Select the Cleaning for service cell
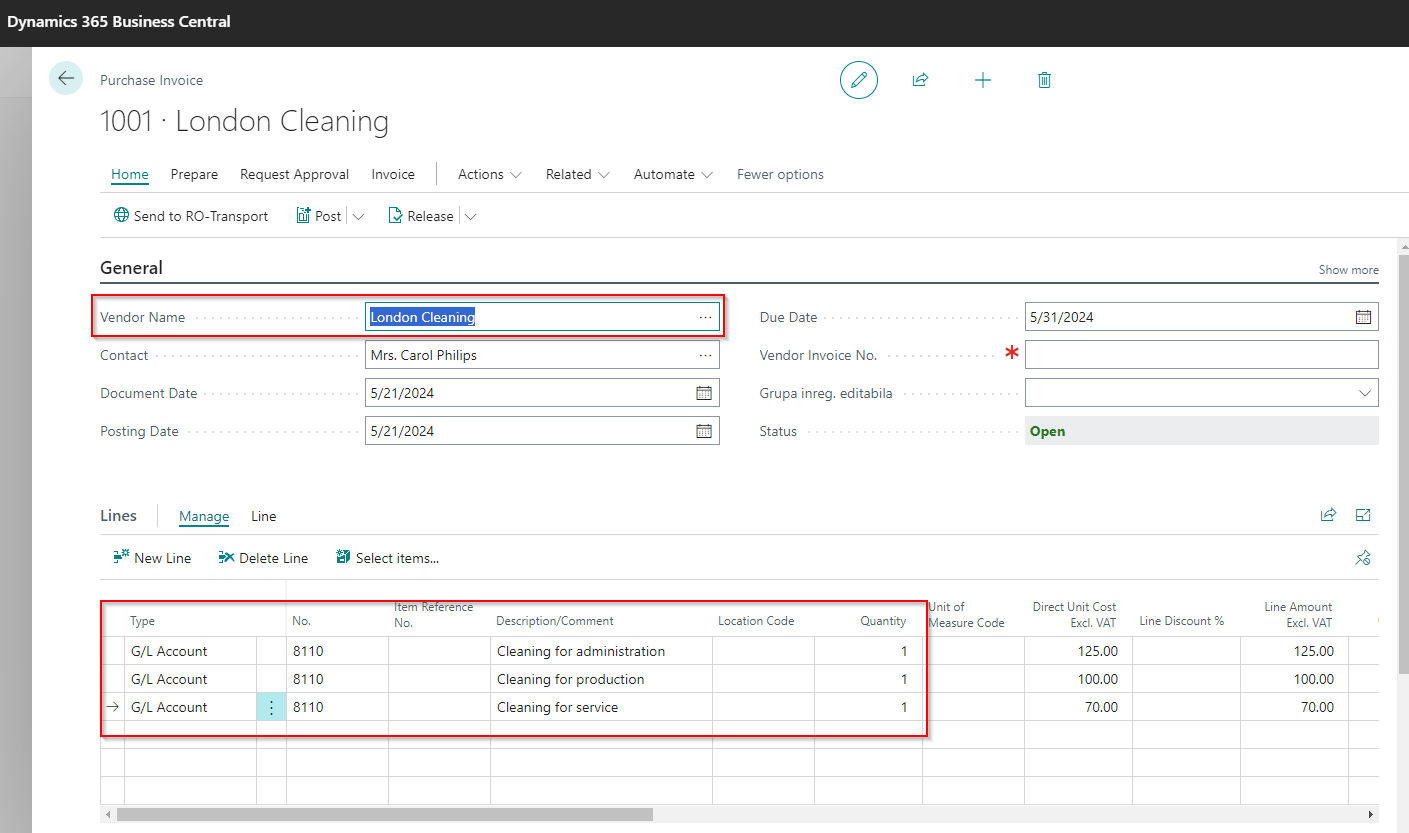Image resolution: width=1409 pixels, height=833 pixels. (x=601, y=707)
